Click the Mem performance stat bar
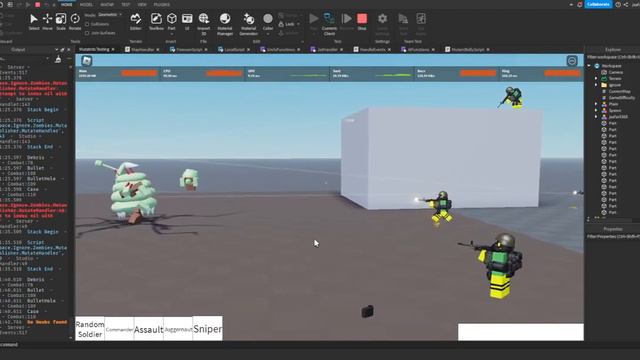The image size is (640, 360). click(x=118, y=73)
